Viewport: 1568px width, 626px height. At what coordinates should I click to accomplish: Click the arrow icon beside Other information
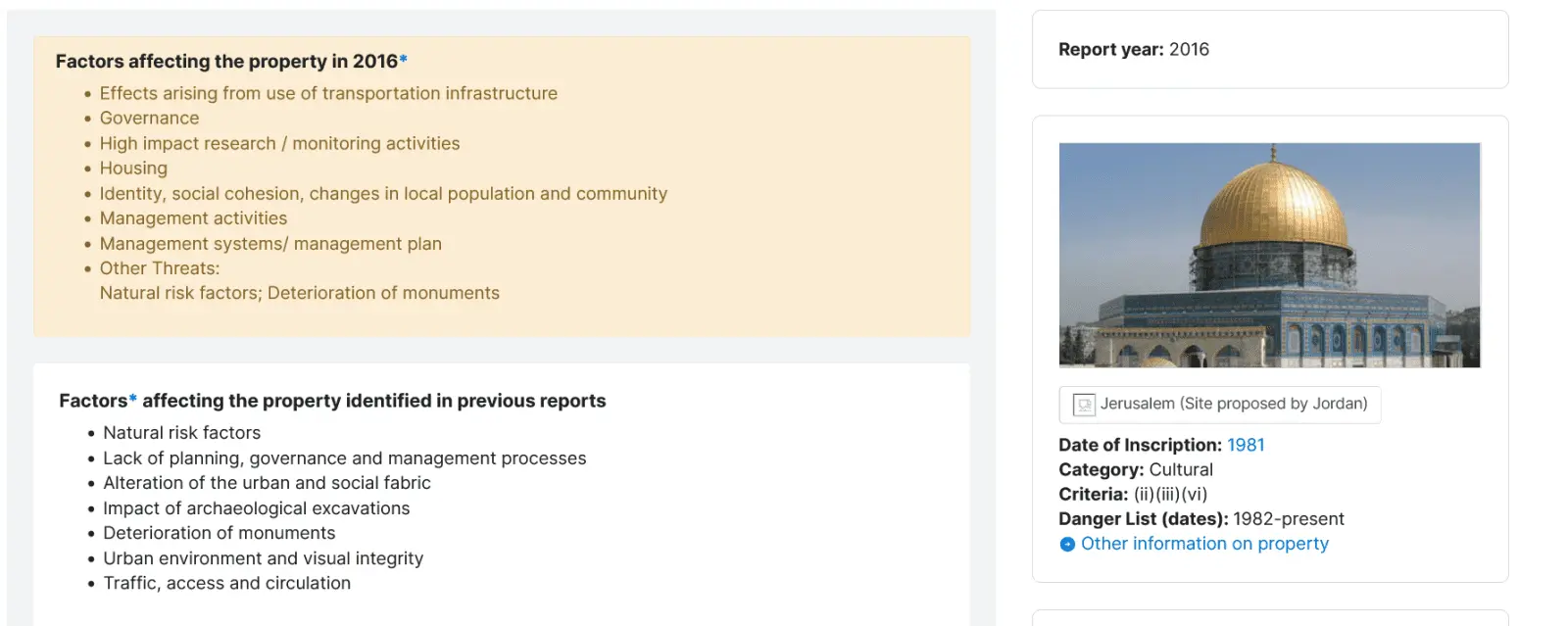coord(1067,545)
